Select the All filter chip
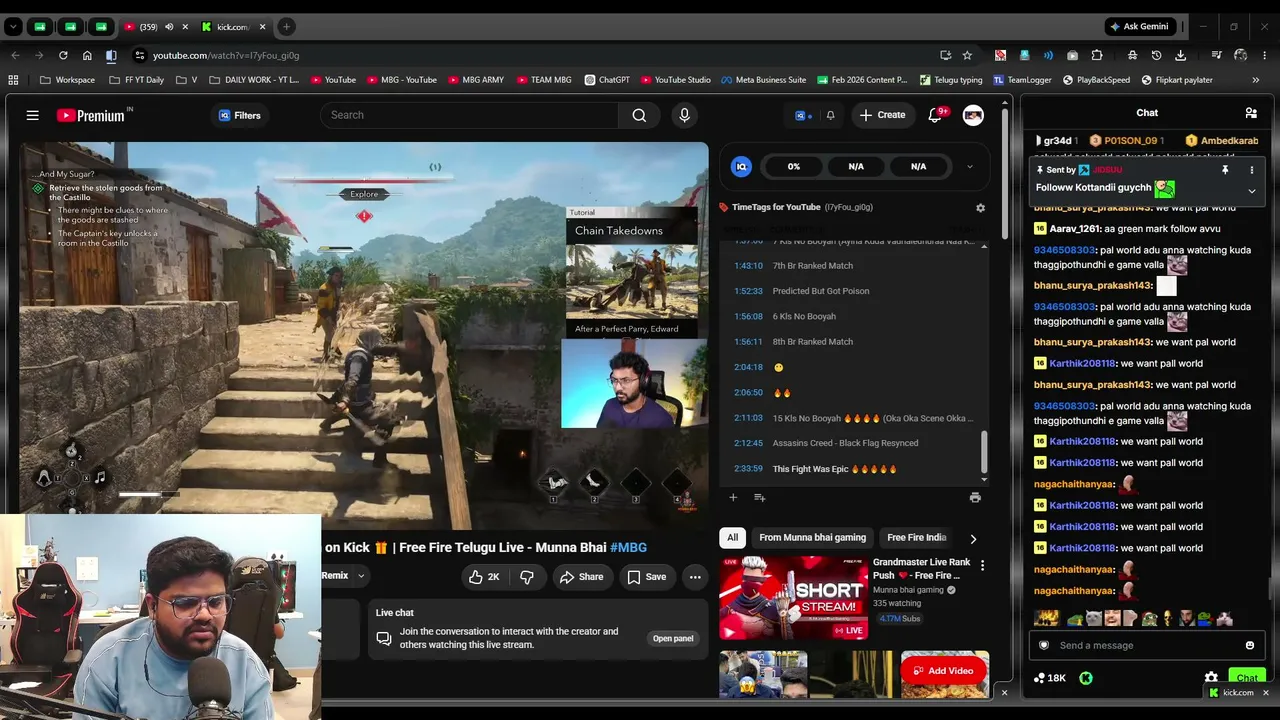This screenshot has width=1280, height=720. [x=732, y=538]
